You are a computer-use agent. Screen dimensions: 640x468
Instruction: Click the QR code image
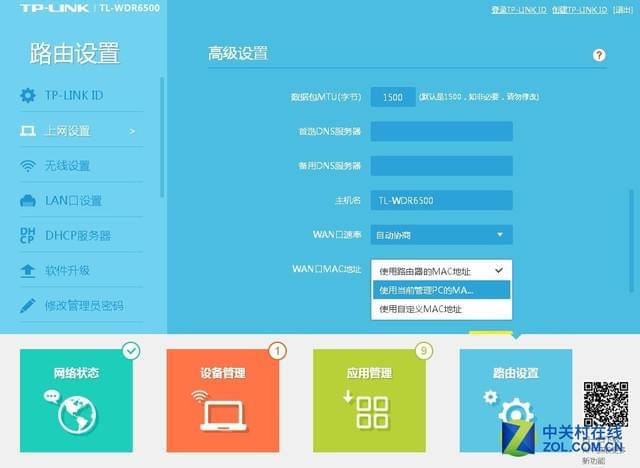[606, 404]
